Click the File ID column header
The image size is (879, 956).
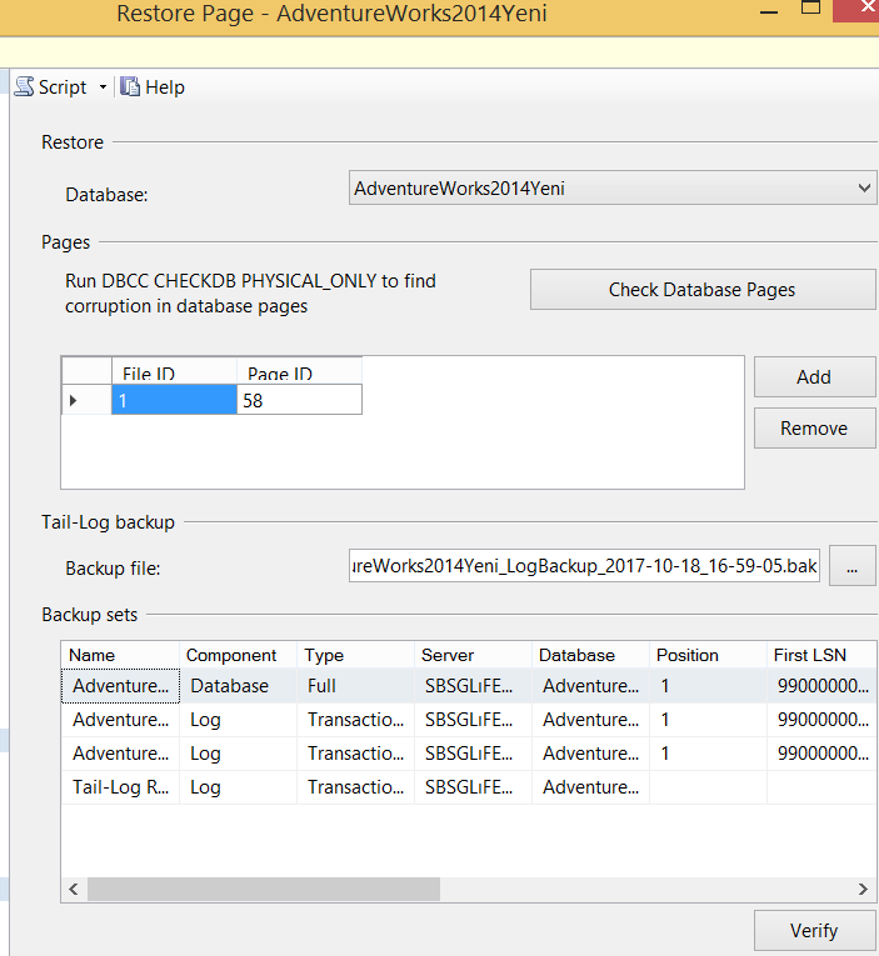tap(174, 371)
